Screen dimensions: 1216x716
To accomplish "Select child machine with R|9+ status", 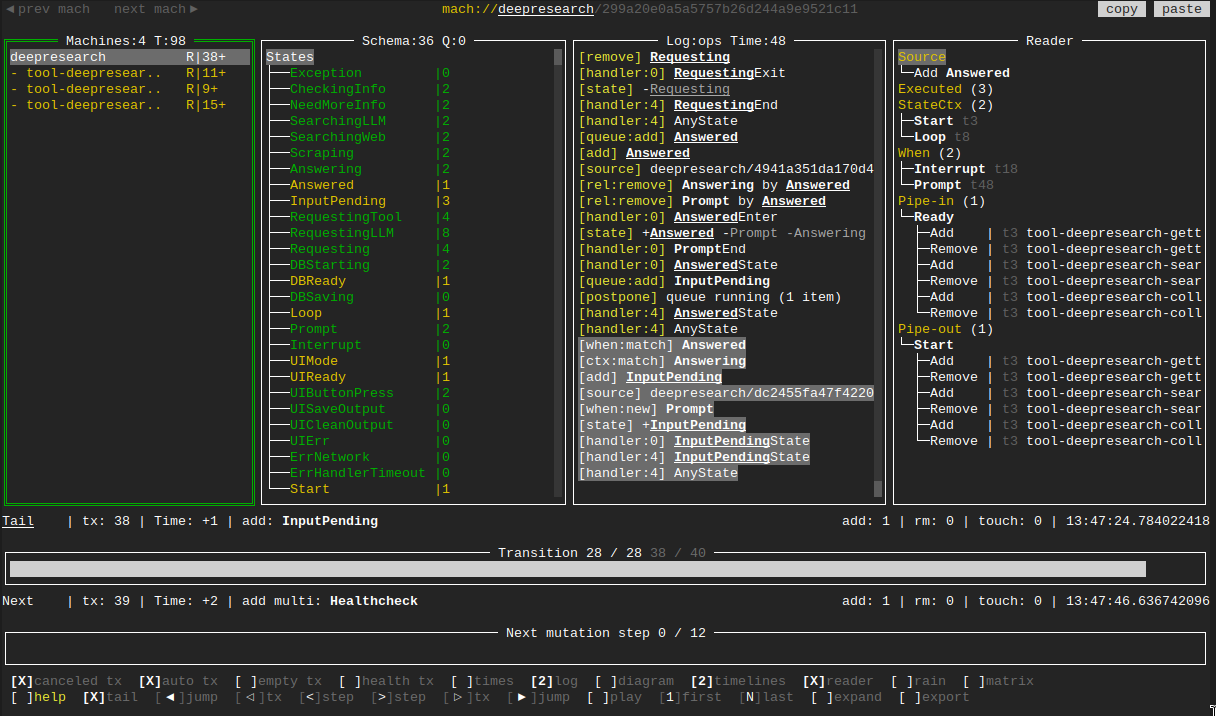I will pyautogui.click(x=130, y=89).
